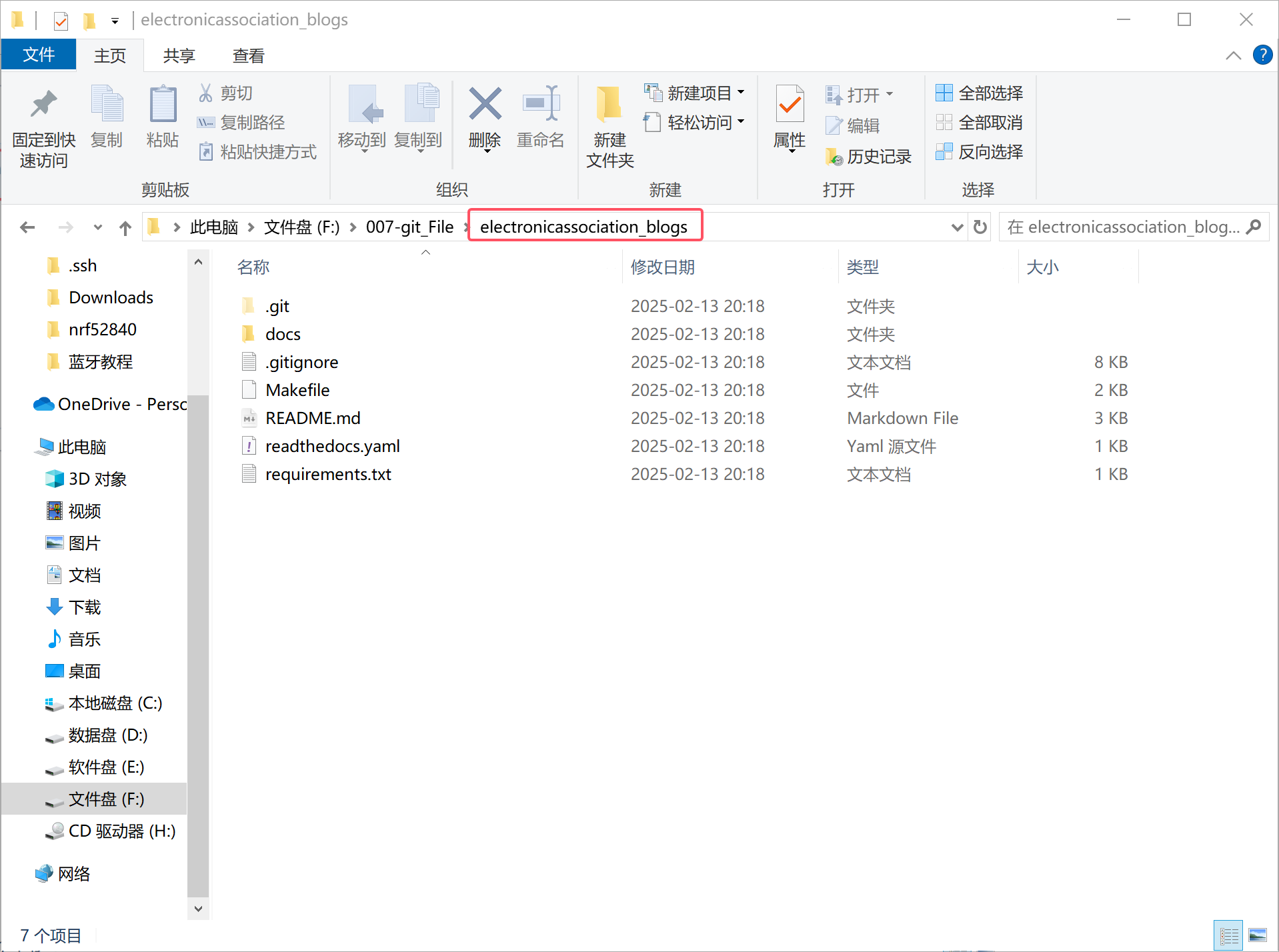Image resolution: width=1279 pixels, height=952 pixels.
Task: Click Invert Selection (反向选择)
Action: point(979,152)
